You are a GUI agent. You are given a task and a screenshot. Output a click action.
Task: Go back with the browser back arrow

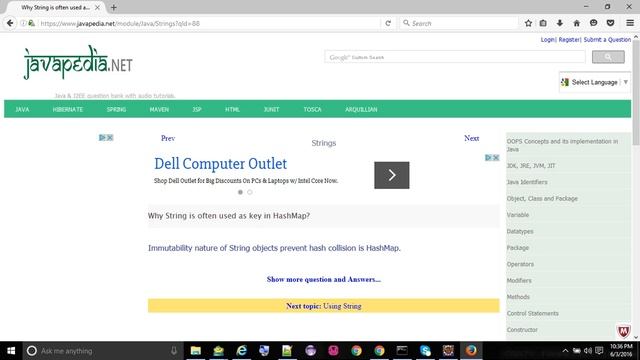[10, 23]
